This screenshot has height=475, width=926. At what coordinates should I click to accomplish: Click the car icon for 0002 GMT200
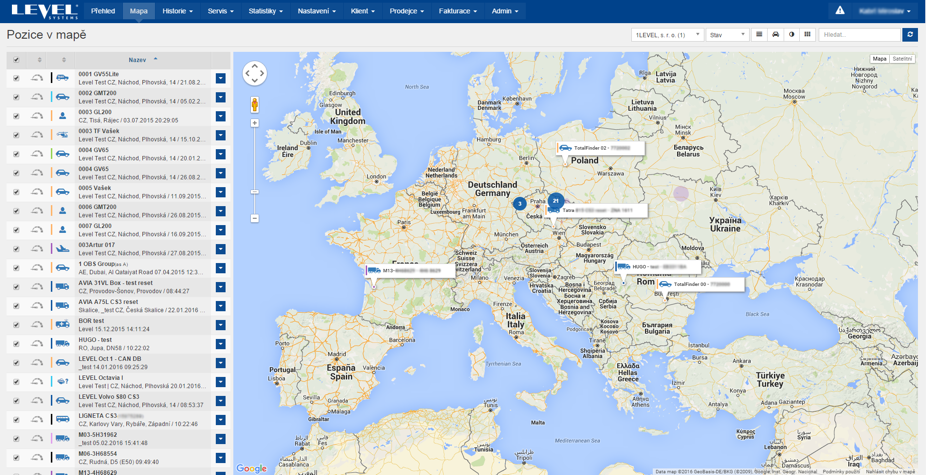point(62,96)
